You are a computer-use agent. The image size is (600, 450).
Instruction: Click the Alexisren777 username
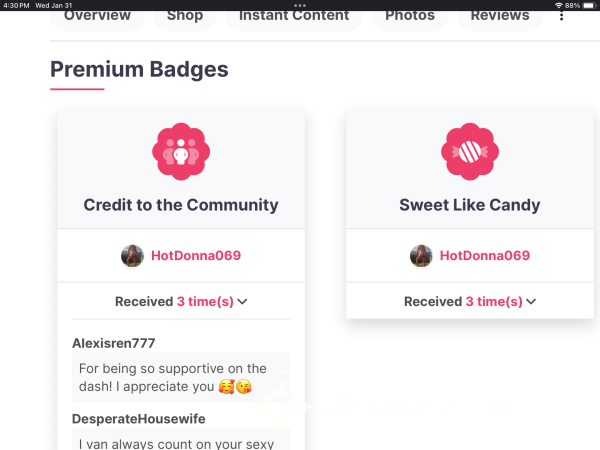coord(114,343)
